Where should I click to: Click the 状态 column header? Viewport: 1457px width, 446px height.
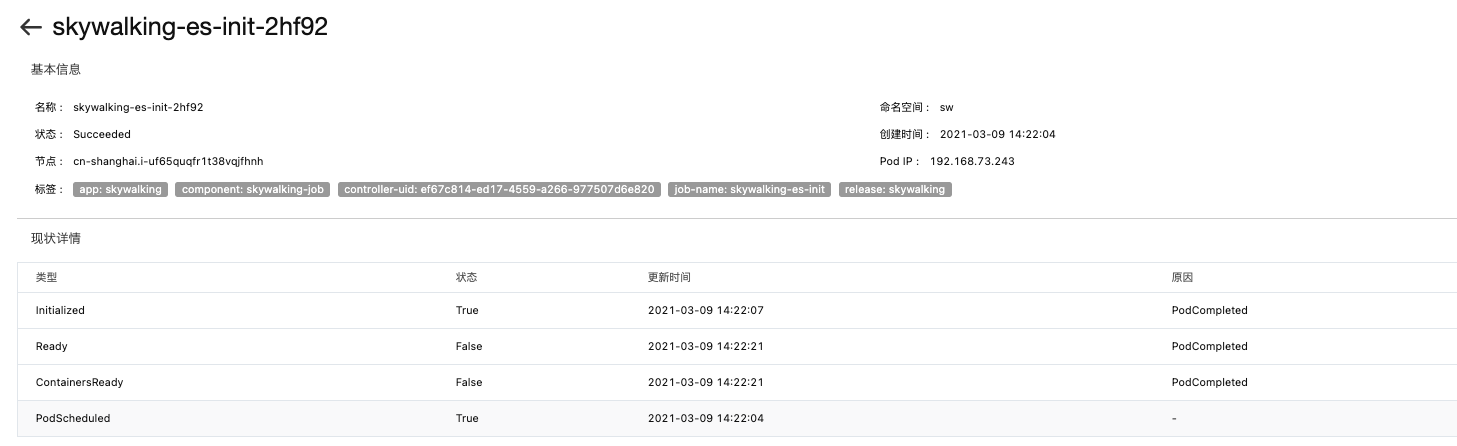point(467,277)
